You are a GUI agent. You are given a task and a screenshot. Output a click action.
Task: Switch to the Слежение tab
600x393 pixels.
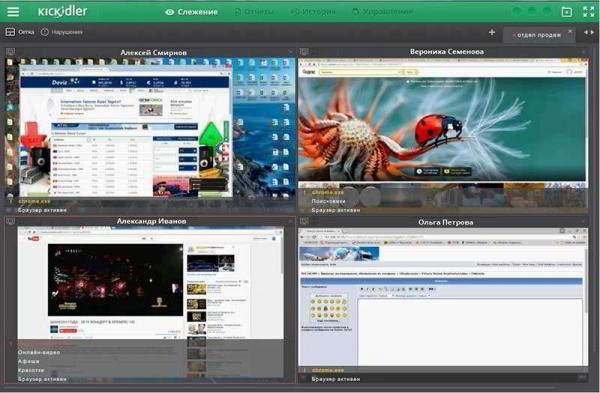(191, 12)
